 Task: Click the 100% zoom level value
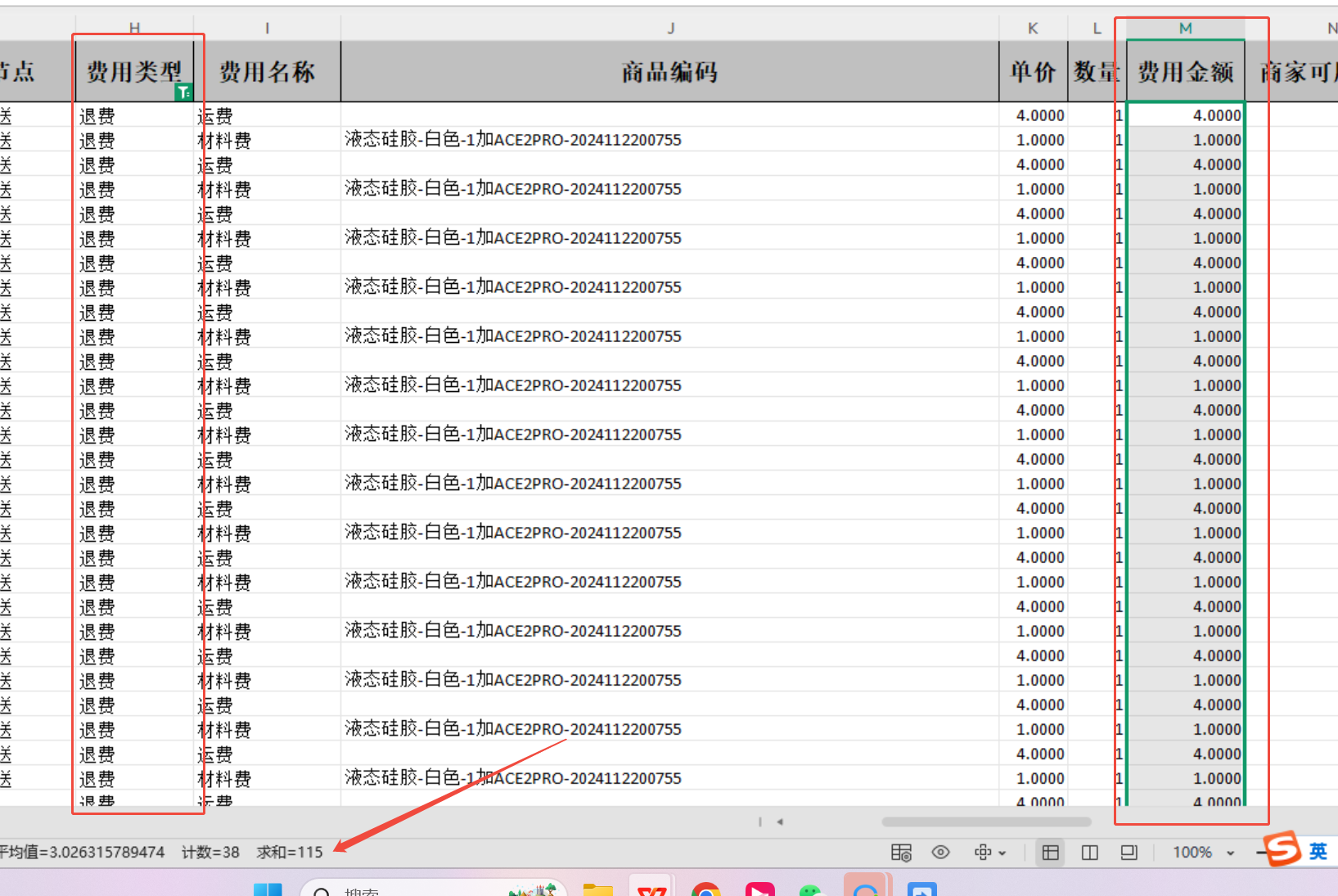(1192, 853)
